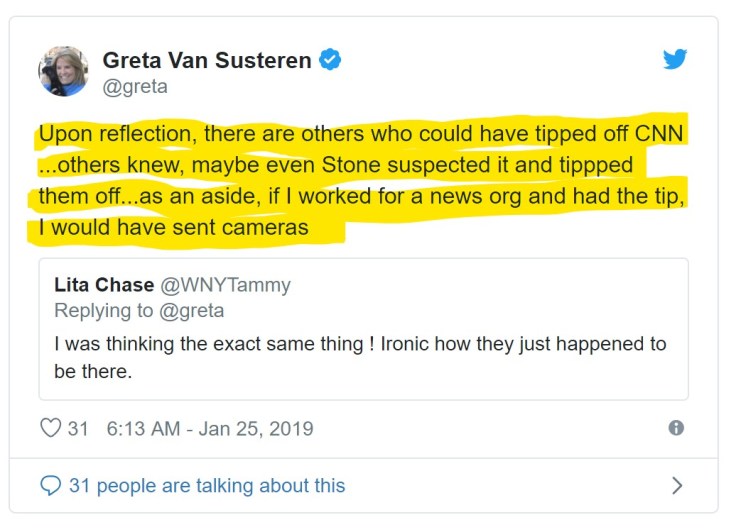Open the quoted reply 'I was thinking the exact same thing'

(x=360, y=344)
